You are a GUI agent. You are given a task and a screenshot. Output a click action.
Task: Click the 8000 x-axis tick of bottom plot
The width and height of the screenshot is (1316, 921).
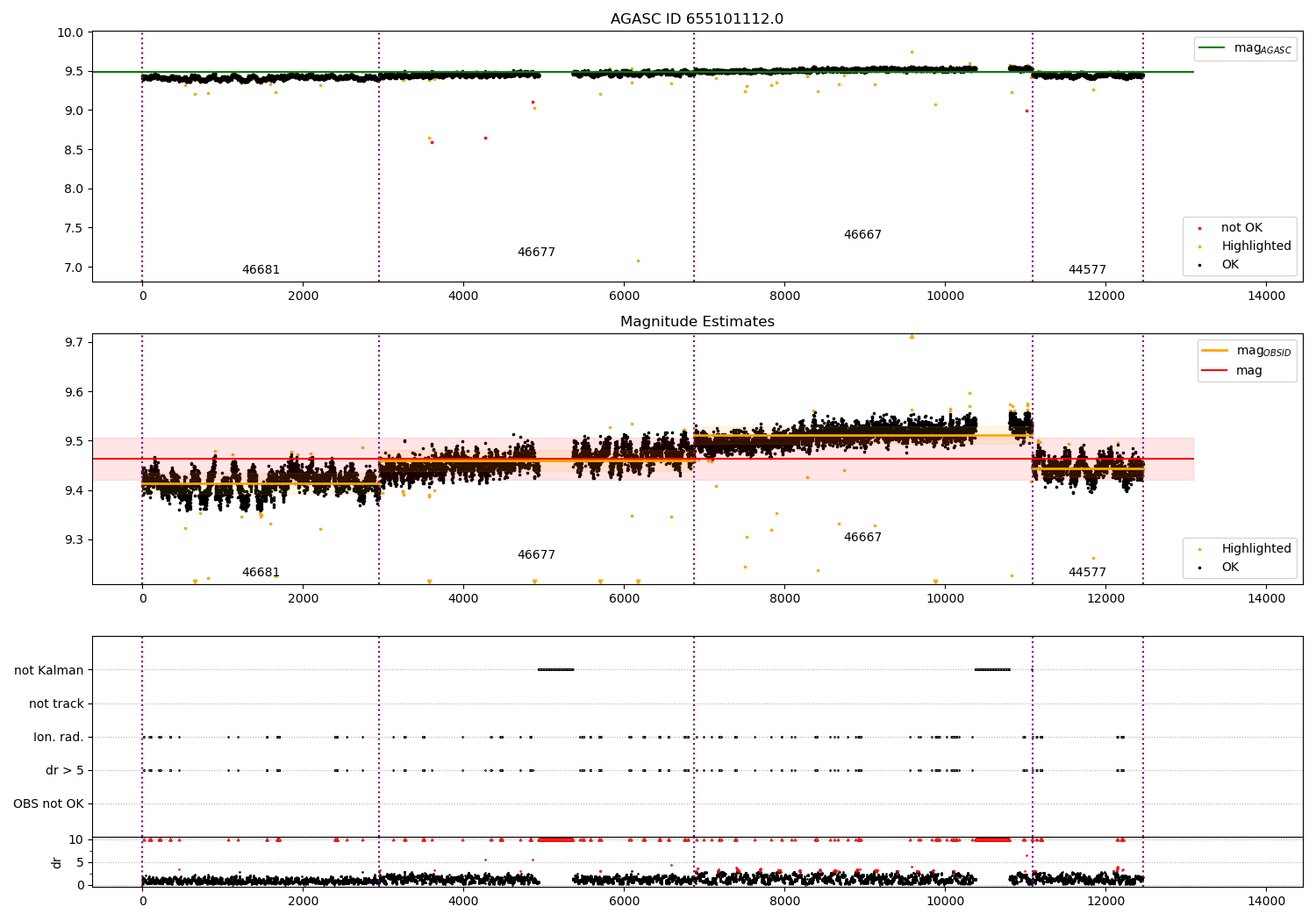click(x=784, y=901)
